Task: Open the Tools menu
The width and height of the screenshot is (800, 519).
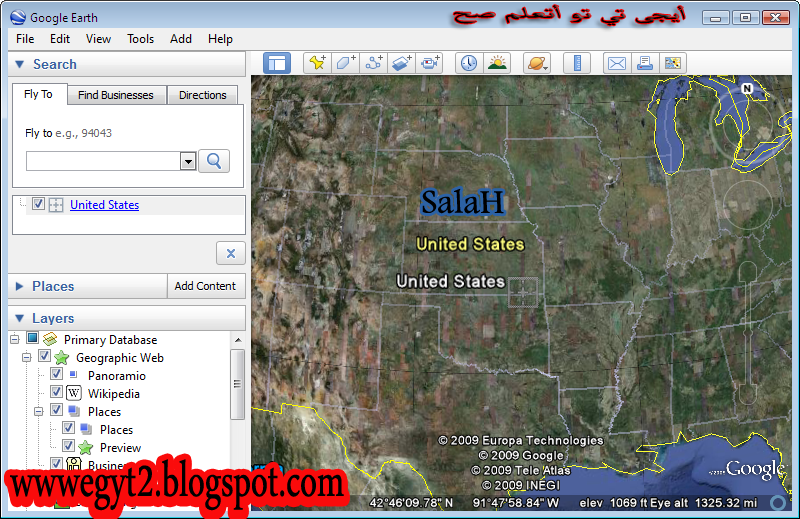Action: pos(140,39)
